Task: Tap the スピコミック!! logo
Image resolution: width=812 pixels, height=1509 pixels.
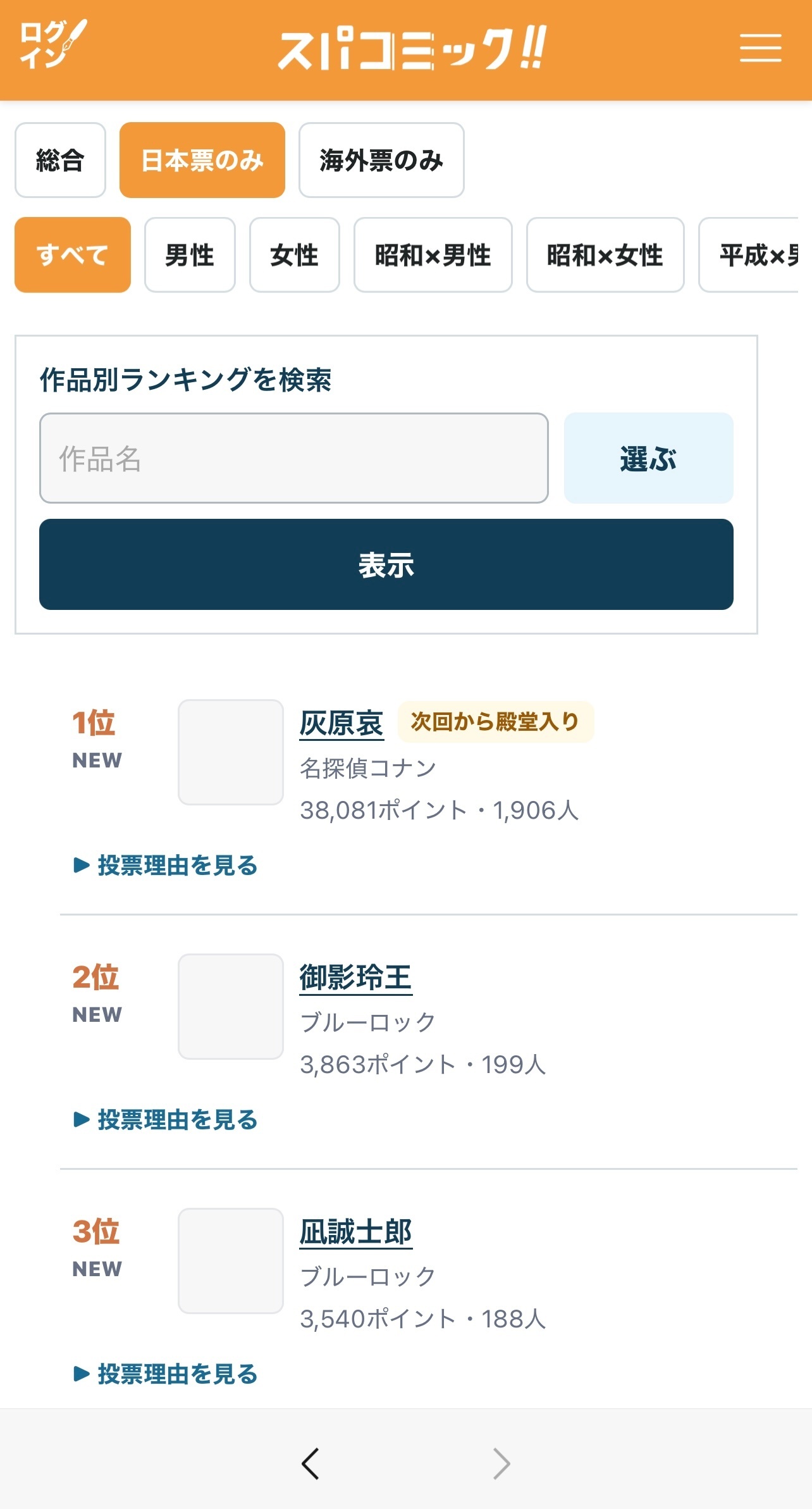Action: tap(412, 48)
